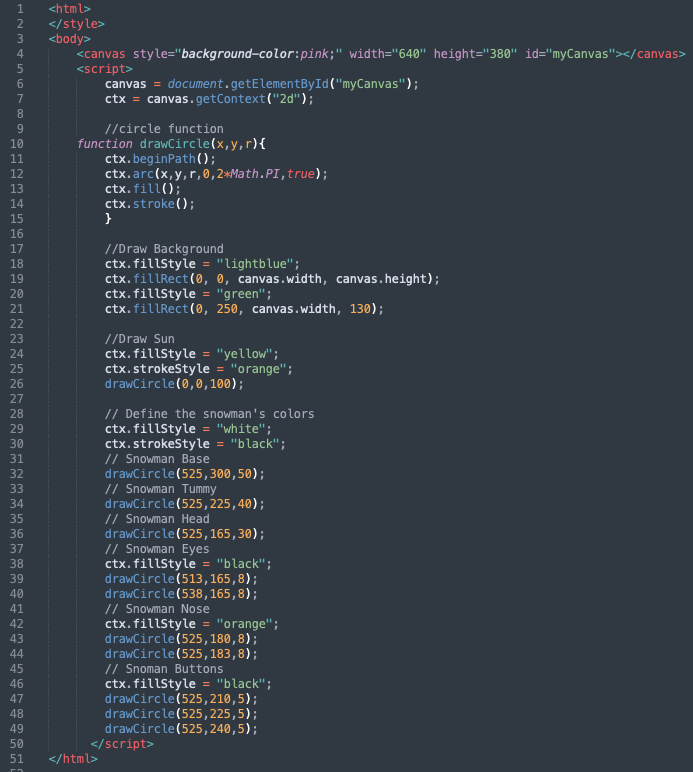Click the '// Snowman Eyes' comment
Image resolution: width=693 pixels, height=772 pixels.
[157, 549]
